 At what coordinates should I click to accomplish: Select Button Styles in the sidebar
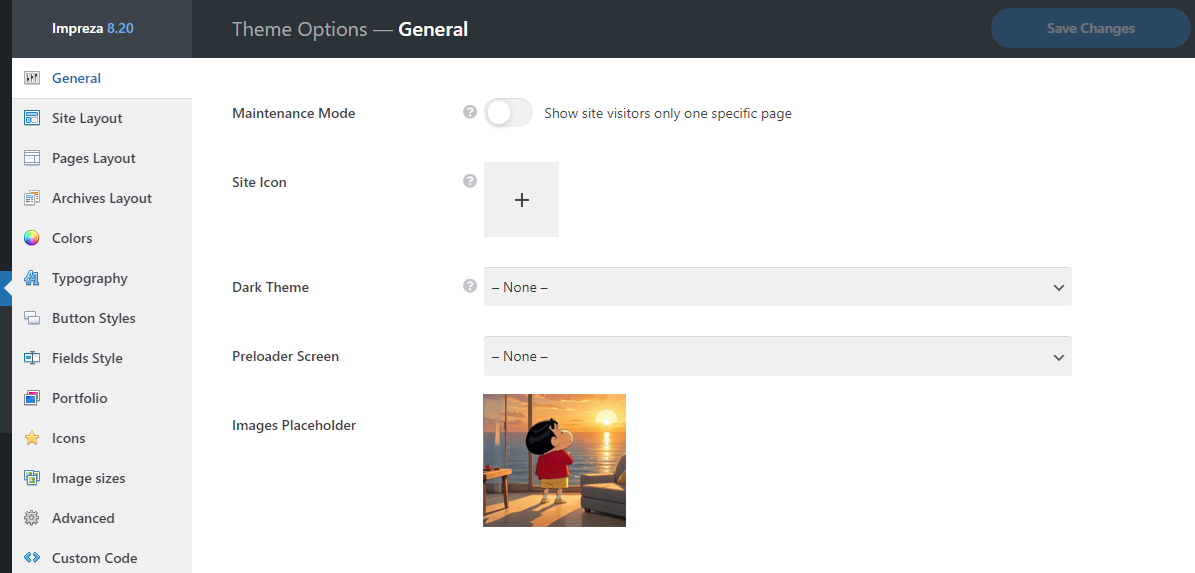93,318
